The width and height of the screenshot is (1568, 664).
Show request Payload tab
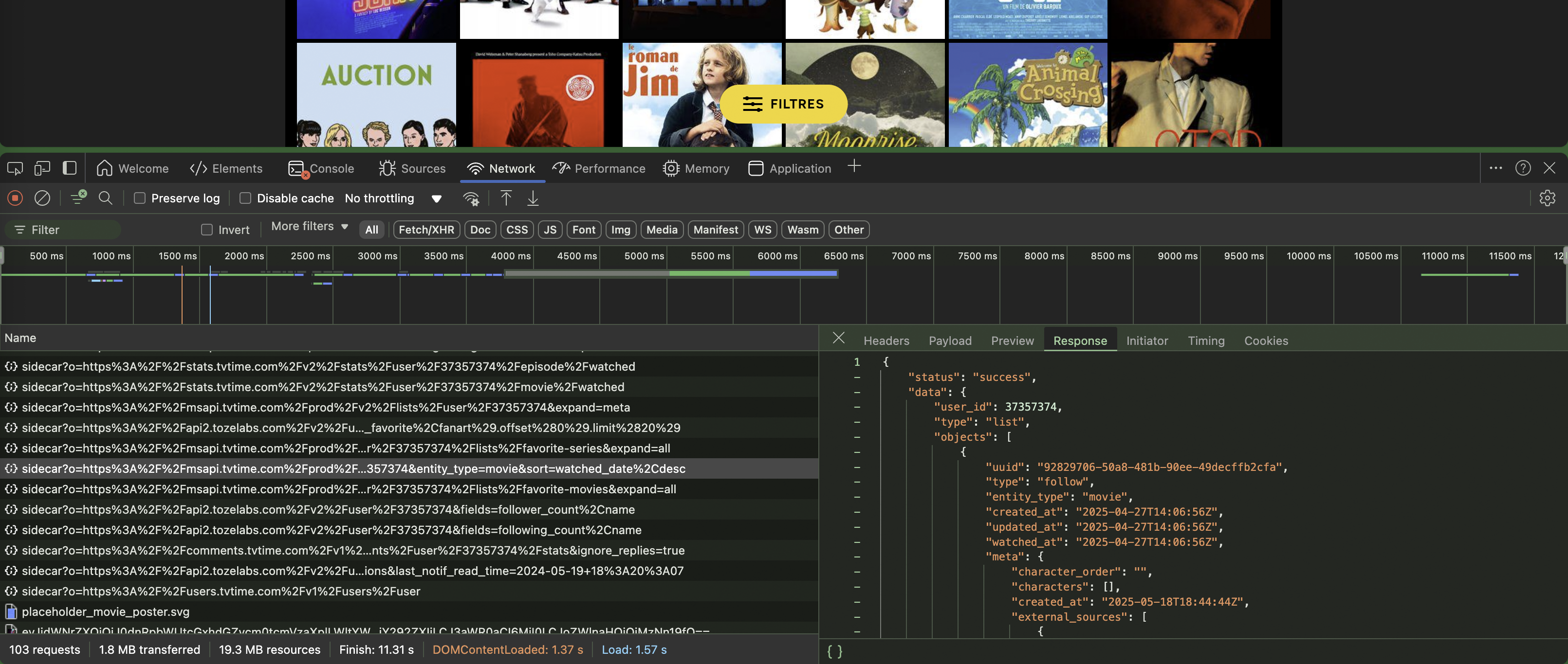click(x=950, y=341)
